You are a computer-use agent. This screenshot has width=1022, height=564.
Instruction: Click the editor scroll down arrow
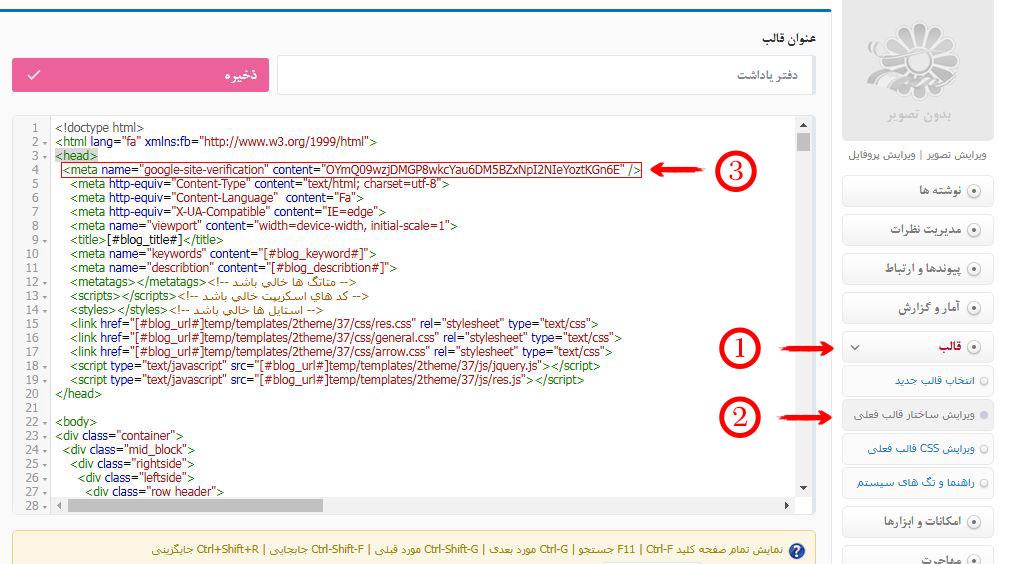(x=803, y=488)
